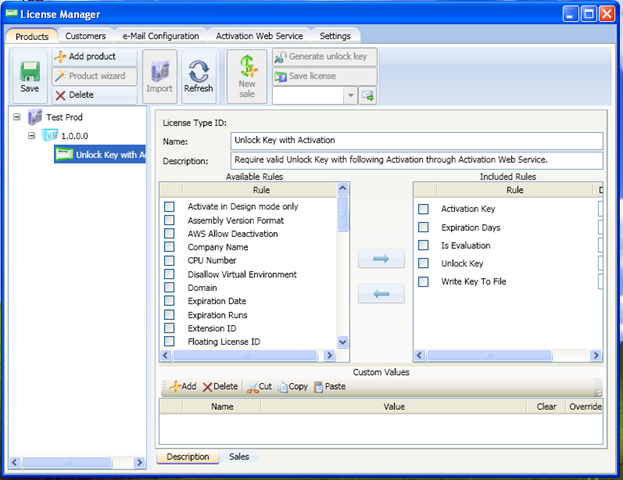Image resolution: width=623 pixels, height=480 pixels.
Task: Click Included Rules scroll right arrow
Action: coord(596,356)
